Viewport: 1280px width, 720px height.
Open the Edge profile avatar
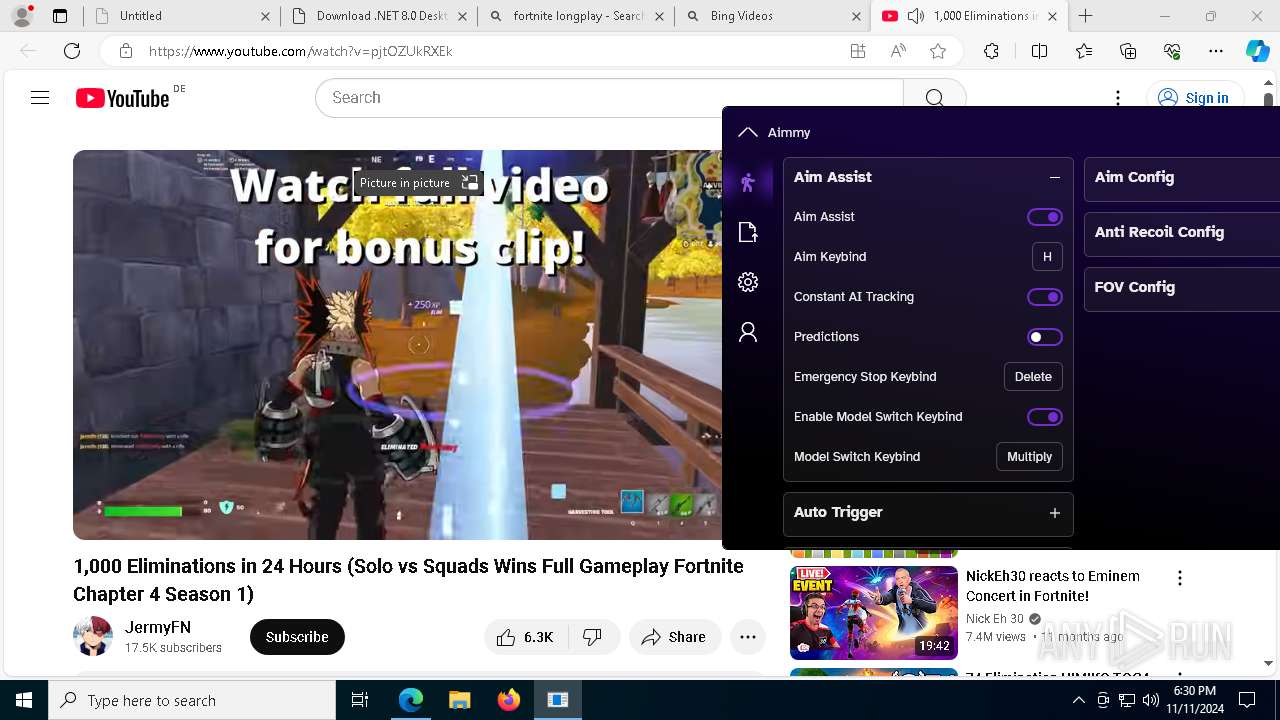22,16
